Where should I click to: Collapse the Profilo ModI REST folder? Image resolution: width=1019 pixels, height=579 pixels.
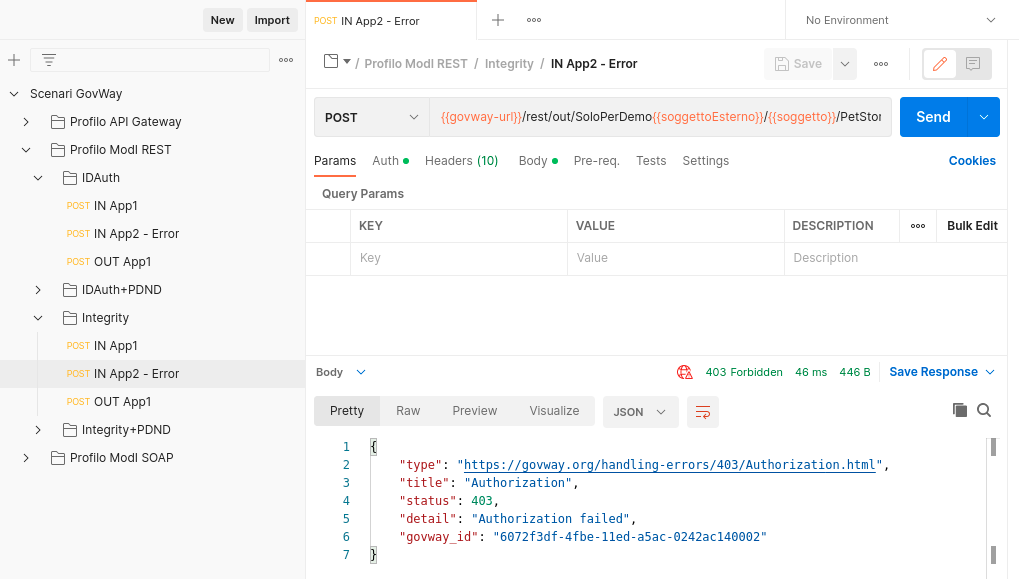click(x=26, y=150)
